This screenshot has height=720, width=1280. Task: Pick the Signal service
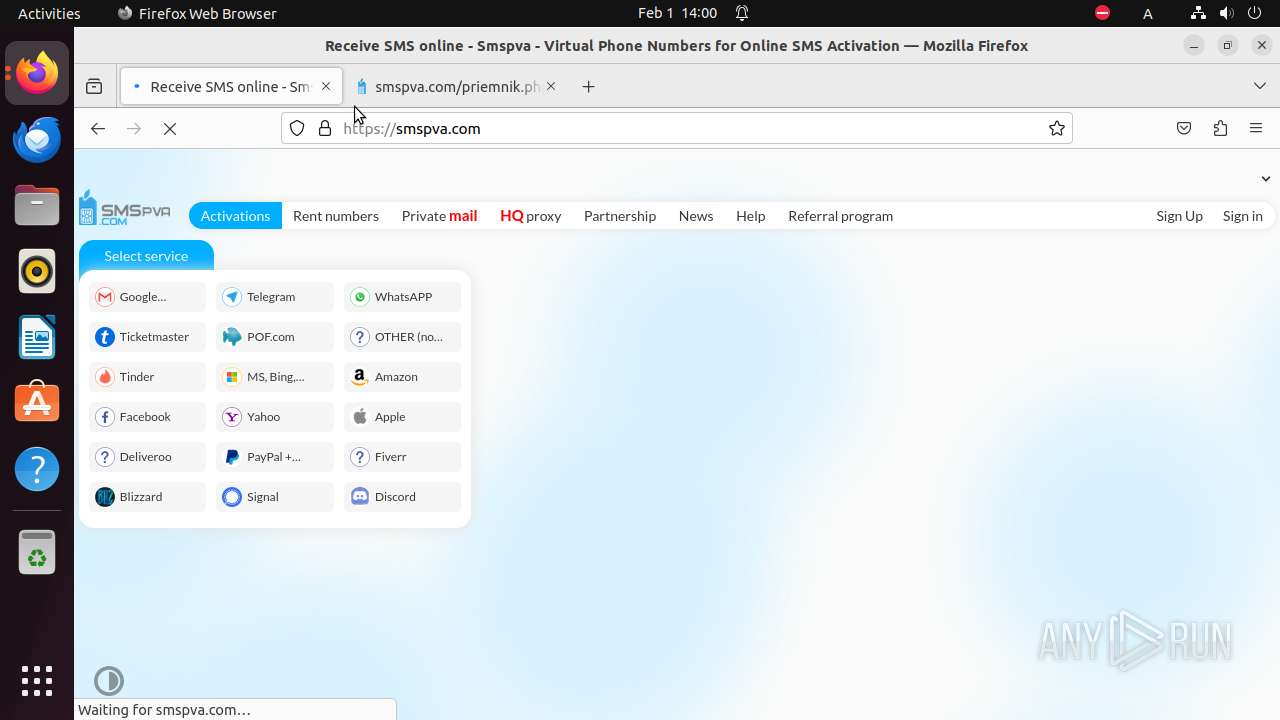tap(275, 497)
